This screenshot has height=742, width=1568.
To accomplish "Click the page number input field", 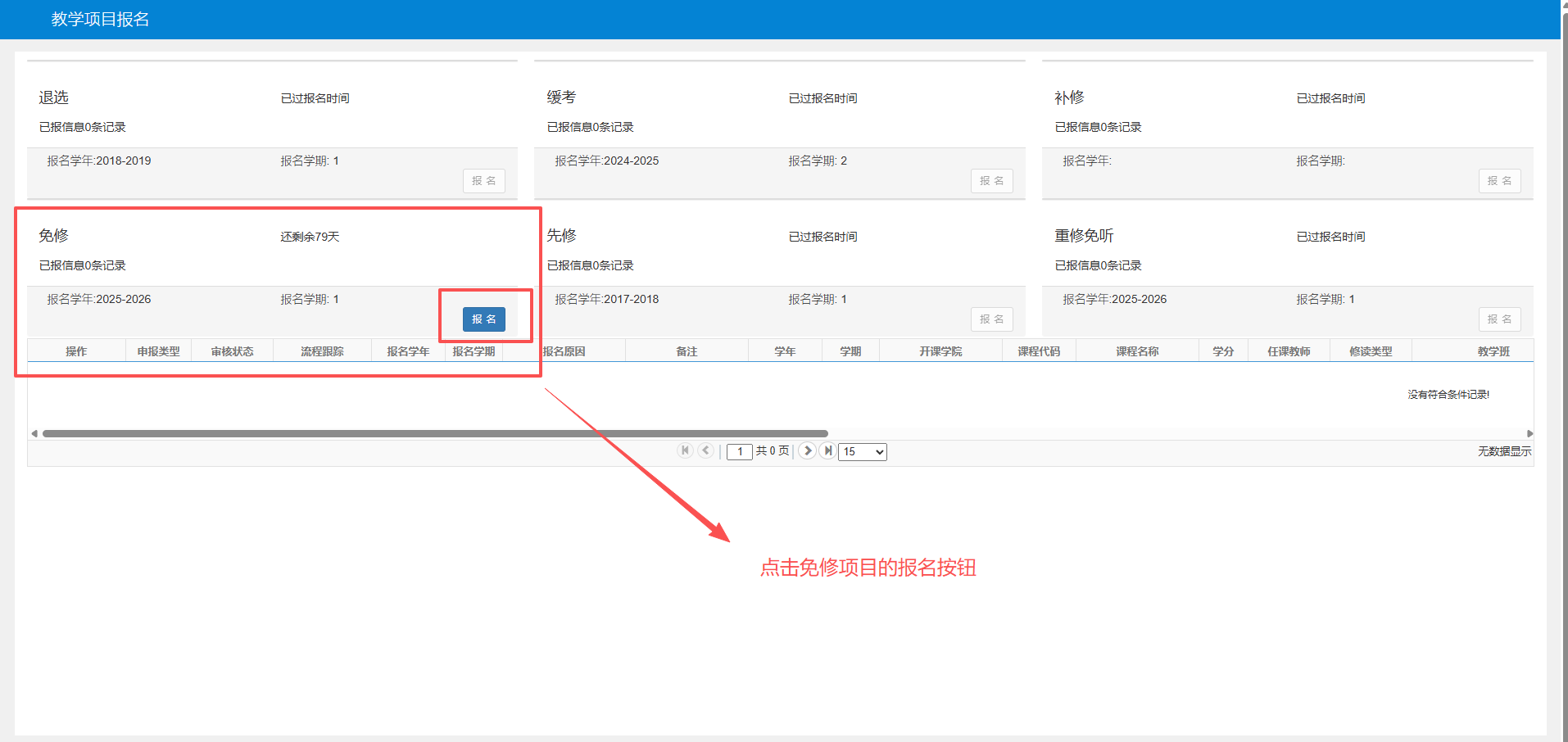I will [739, 452].
